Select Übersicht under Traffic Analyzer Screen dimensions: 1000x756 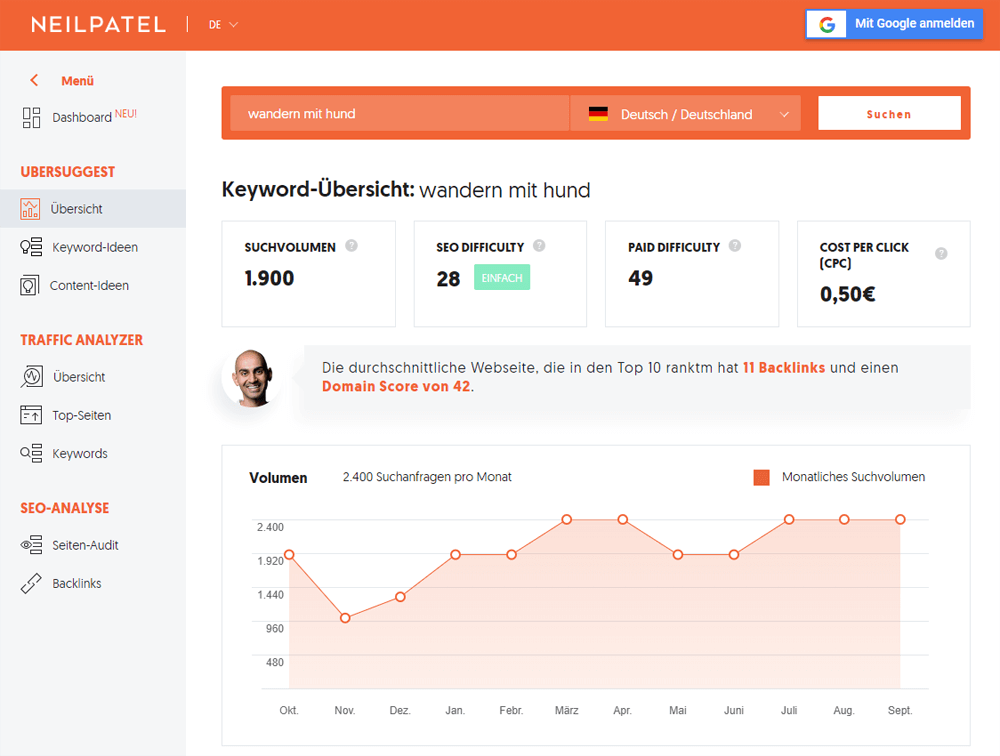pos(78,377)
